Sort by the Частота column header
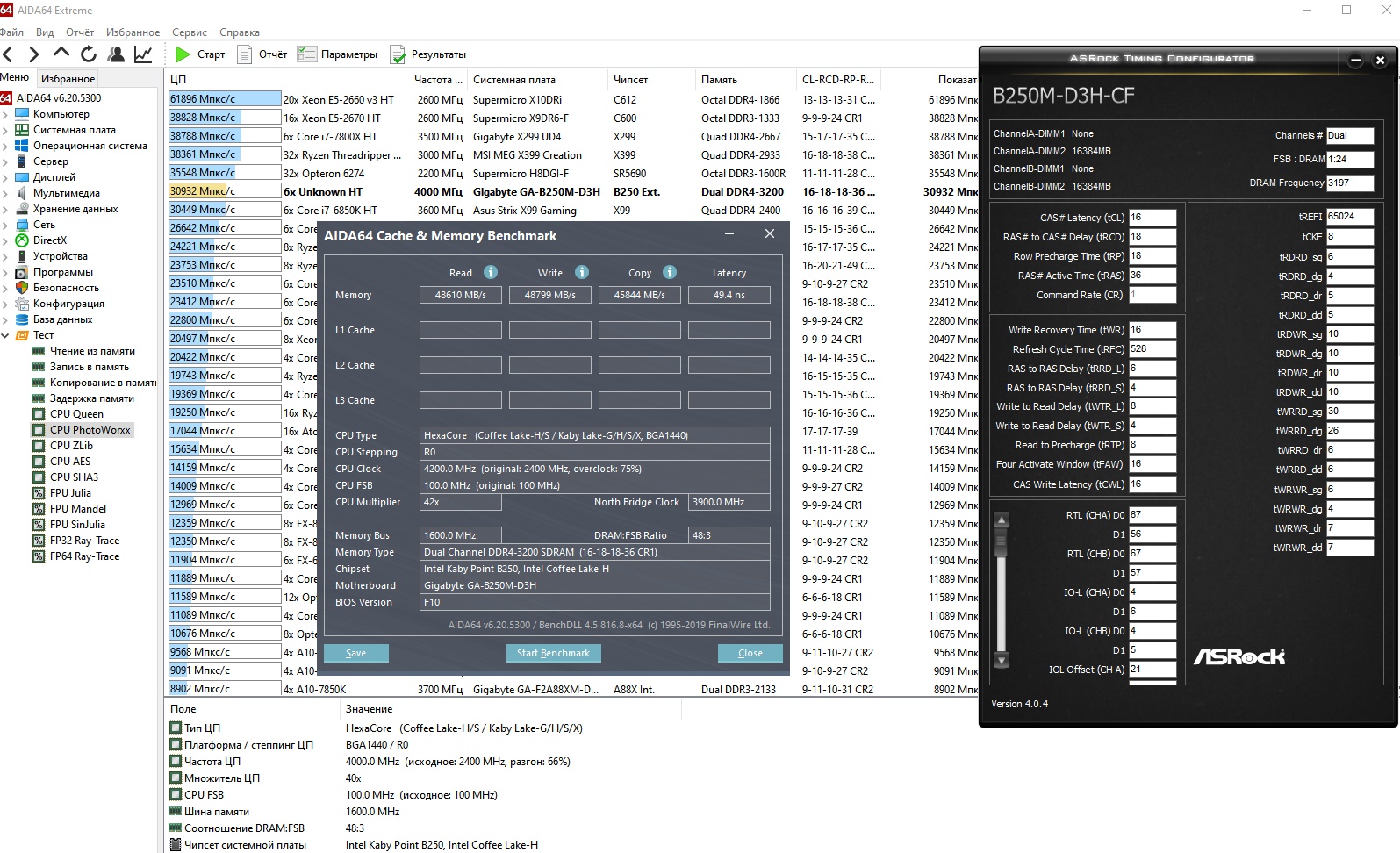Image resolution: width=1400 pixels, height=853 pixels. pyautogui.click(x=439, y=80)
